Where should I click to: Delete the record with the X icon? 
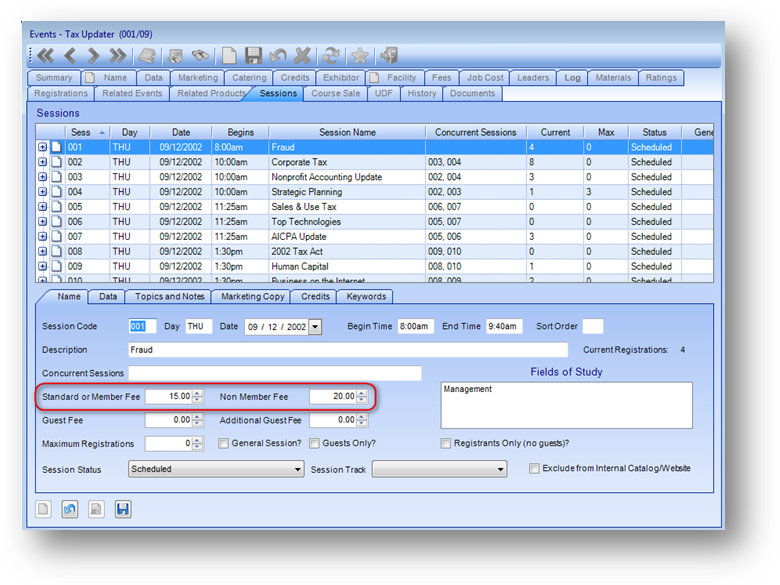pyautogui.click(x=302, y=55)
